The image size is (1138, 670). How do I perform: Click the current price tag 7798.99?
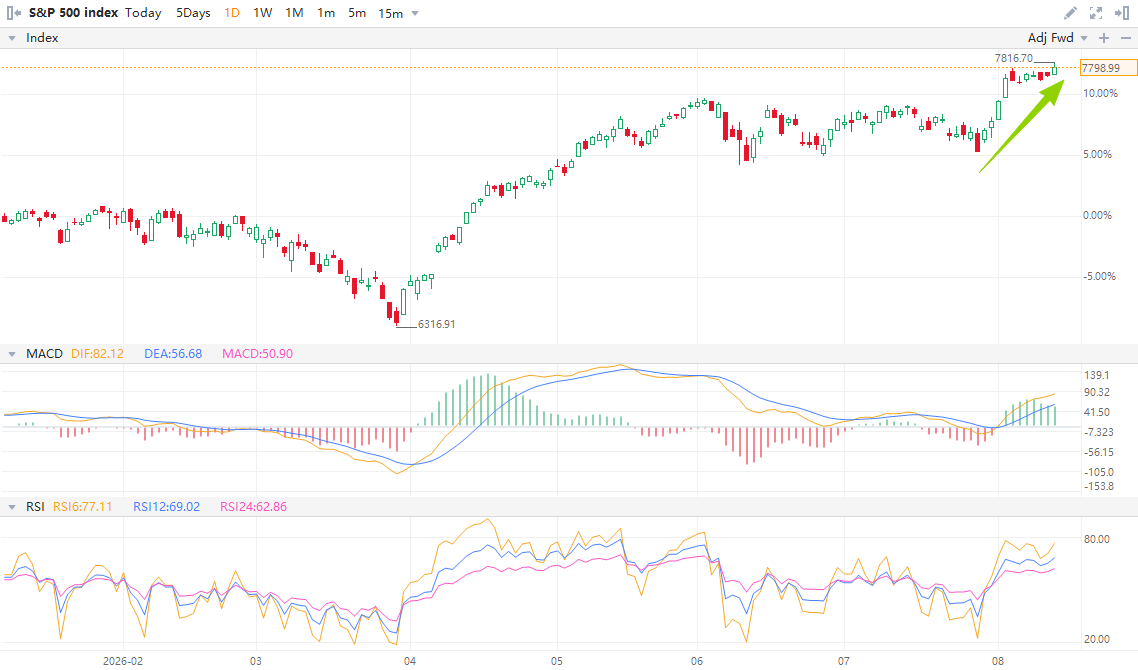click(1108, 68)
